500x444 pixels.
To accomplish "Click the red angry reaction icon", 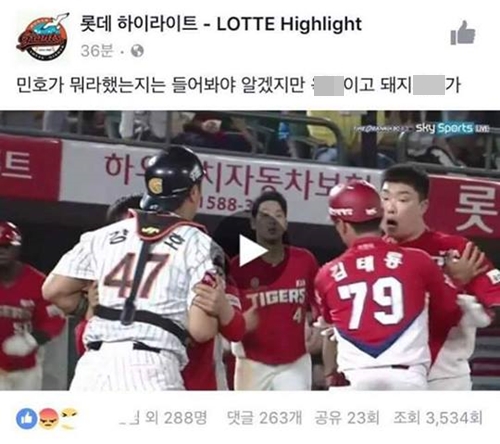I will [49, 419].
